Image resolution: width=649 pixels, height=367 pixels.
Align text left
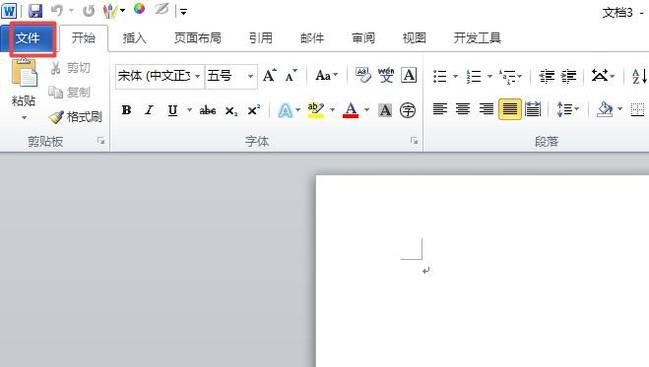tap(440, 110)
